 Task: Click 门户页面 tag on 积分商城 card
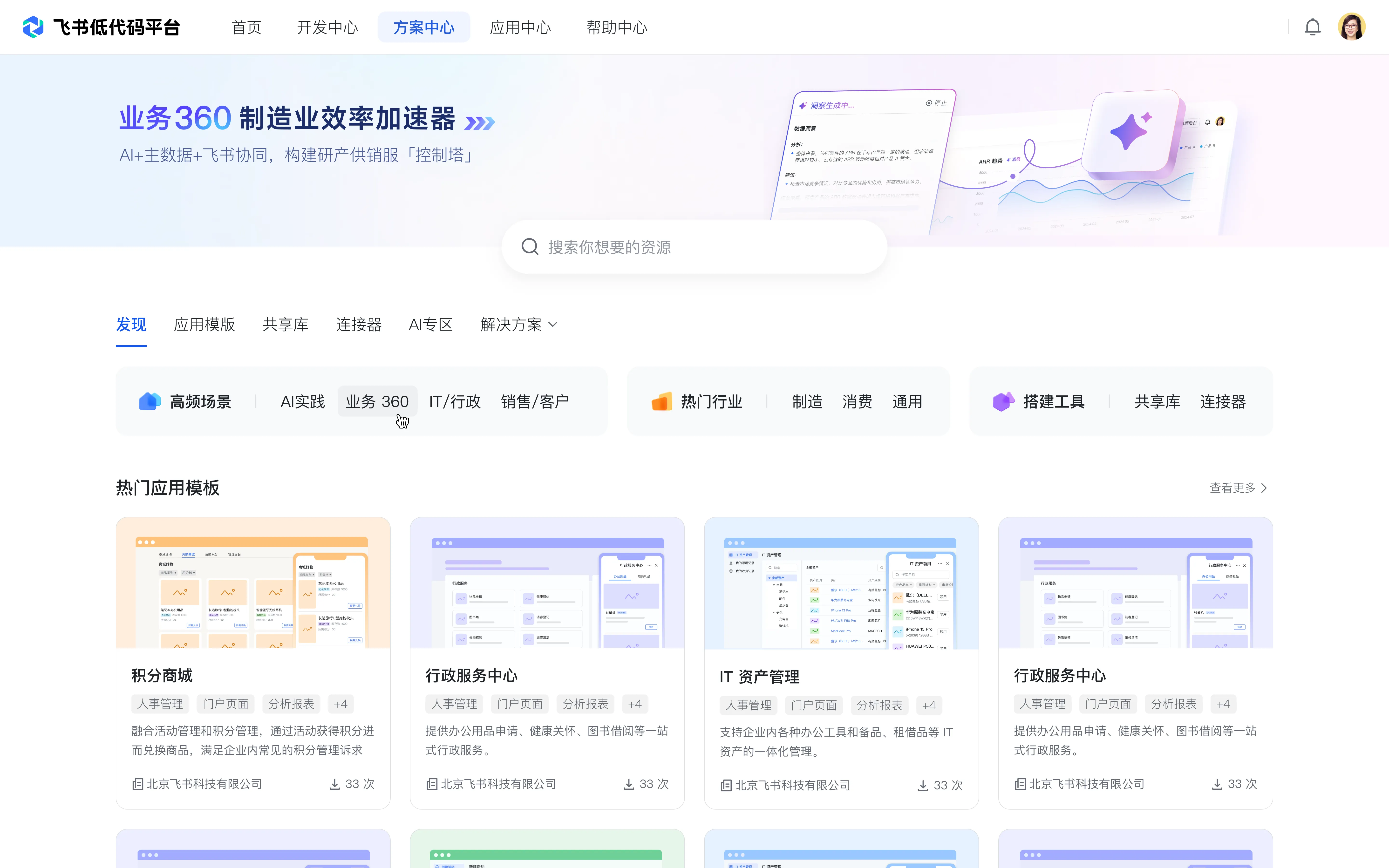225,704
